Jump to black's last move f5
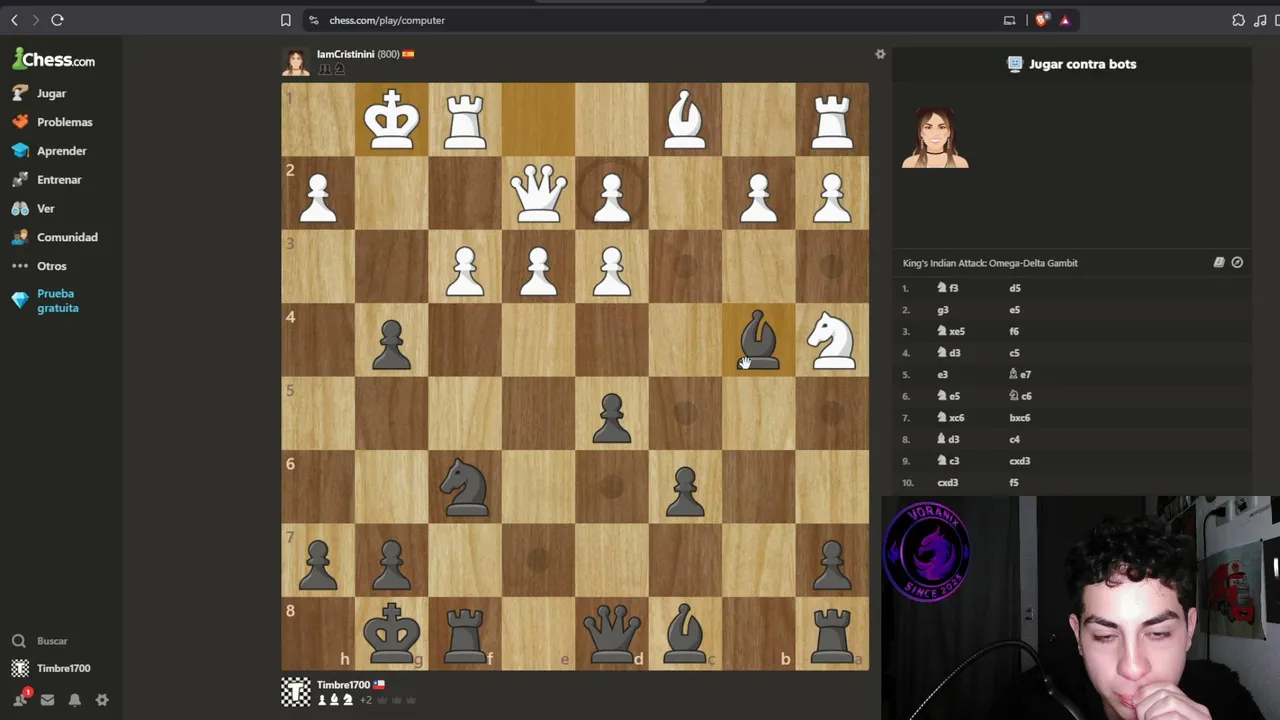 pos(1014,483)
